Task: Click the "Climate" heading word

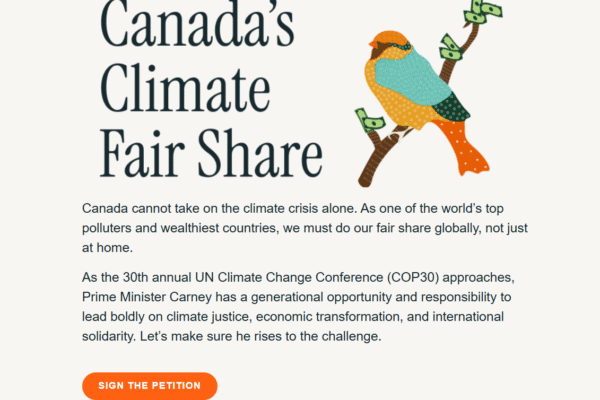Action: point(185,90)
